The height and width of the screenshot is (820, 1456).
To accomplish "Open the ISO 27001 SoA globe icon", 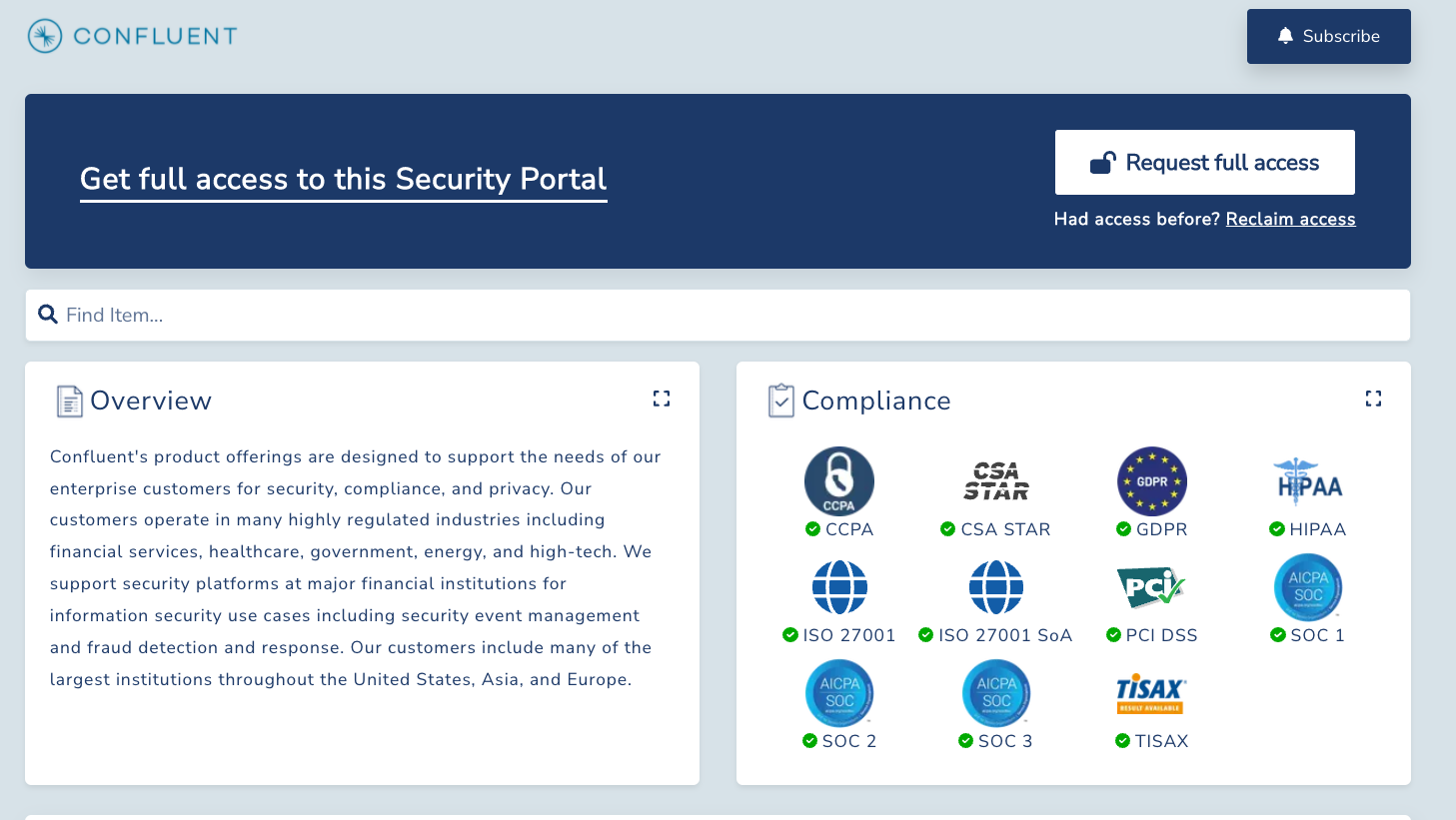I will pos(996,587).
